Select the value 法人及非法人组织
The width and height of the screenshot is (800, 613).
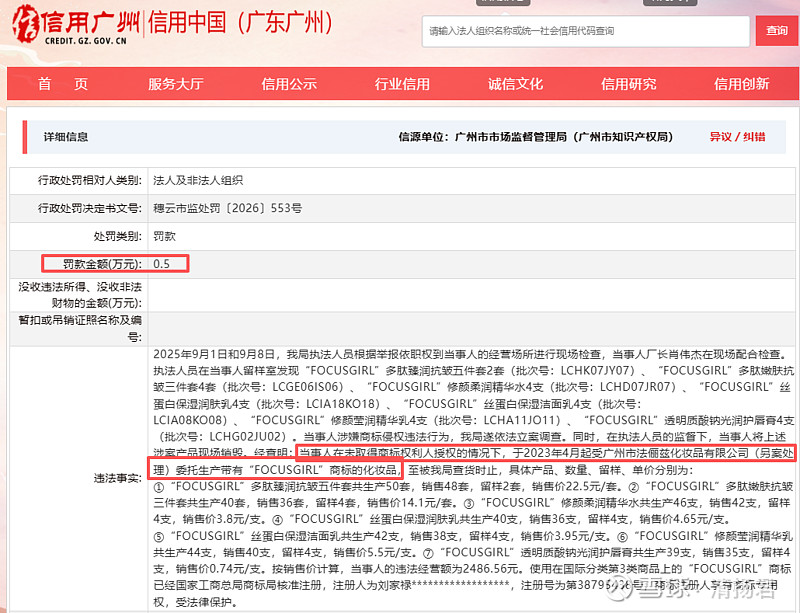(198, 180)
